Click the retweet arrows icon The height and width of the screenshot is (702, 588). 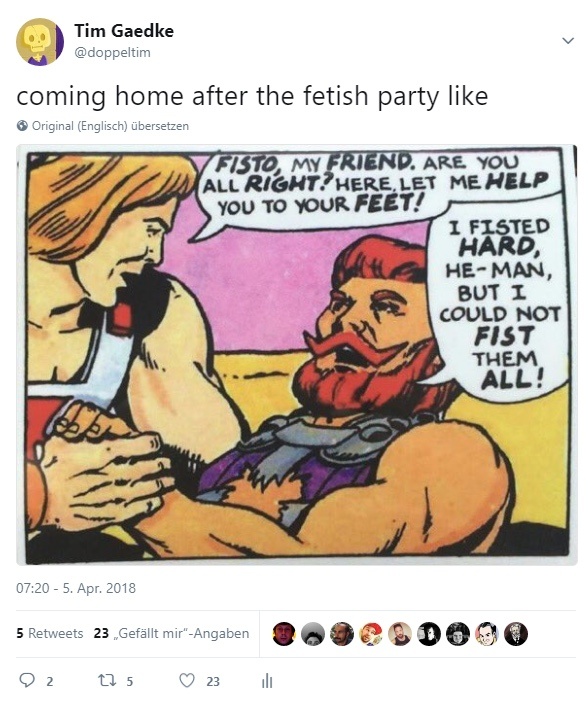107,681
